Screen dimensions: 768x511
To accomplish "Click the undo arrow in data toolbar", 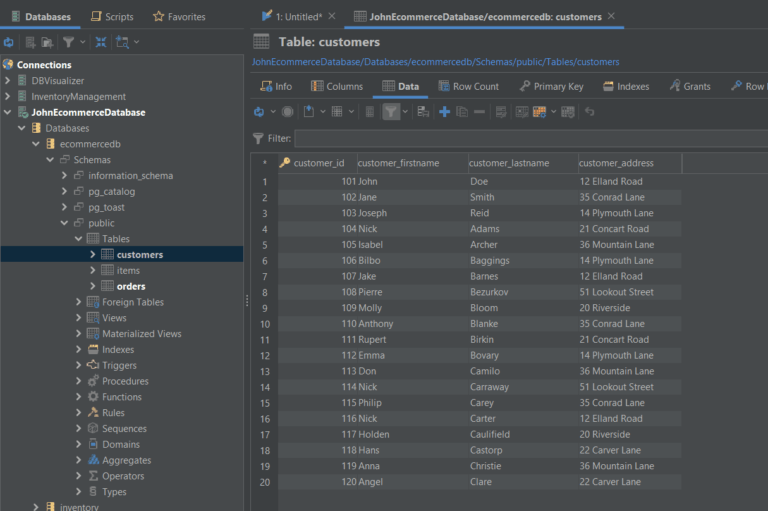I will pos(590,112).
